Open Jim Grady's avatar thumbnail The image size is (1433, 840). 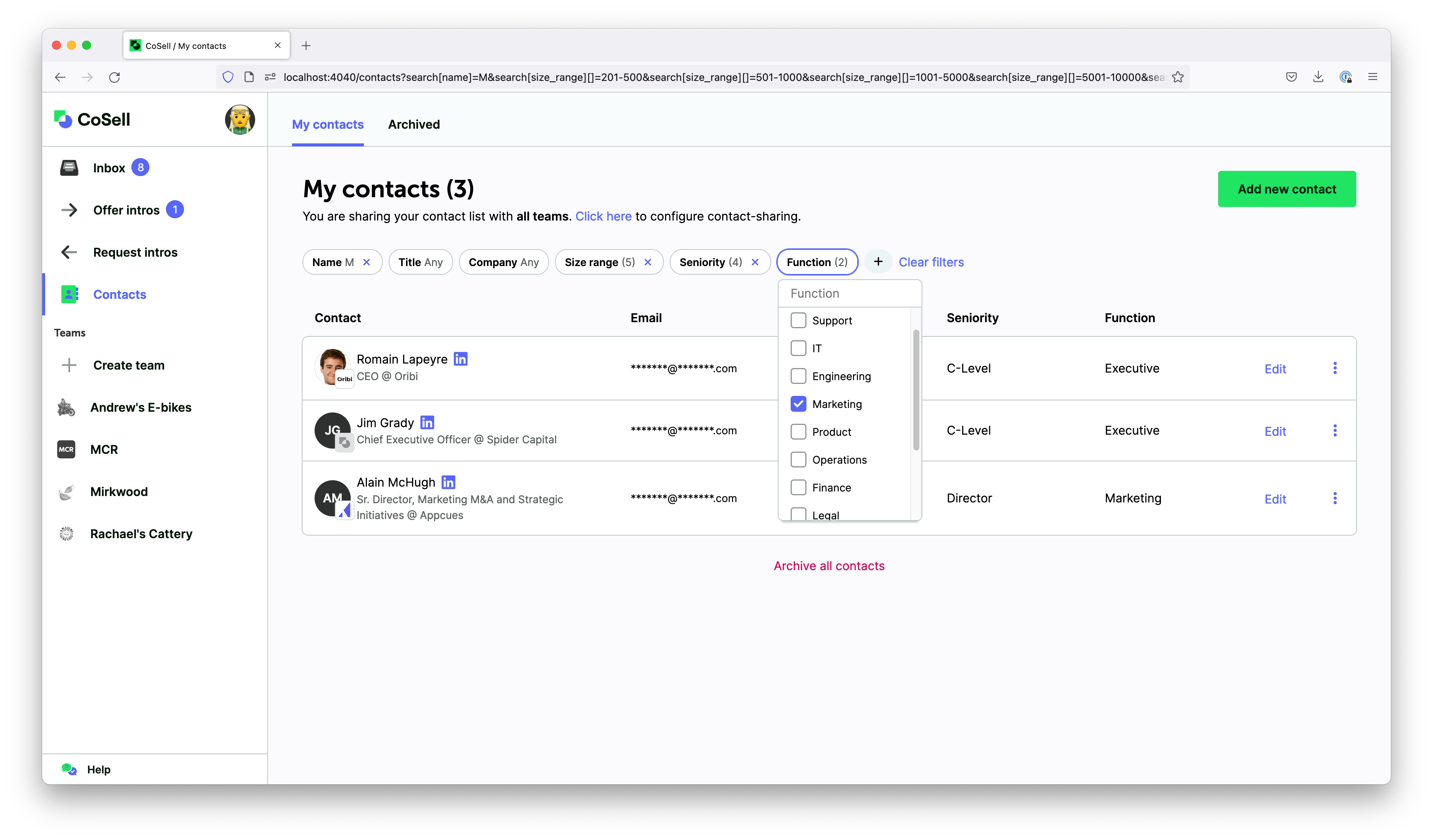pos(333,431)
